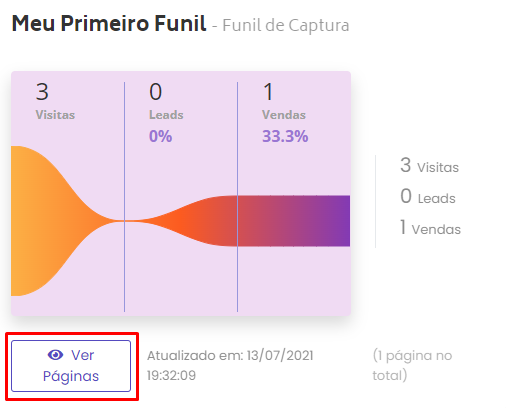The width and height of the screenshot is (506, 408).
Task: Click the 0% leads conversion rate
Action: pos(160,136)
